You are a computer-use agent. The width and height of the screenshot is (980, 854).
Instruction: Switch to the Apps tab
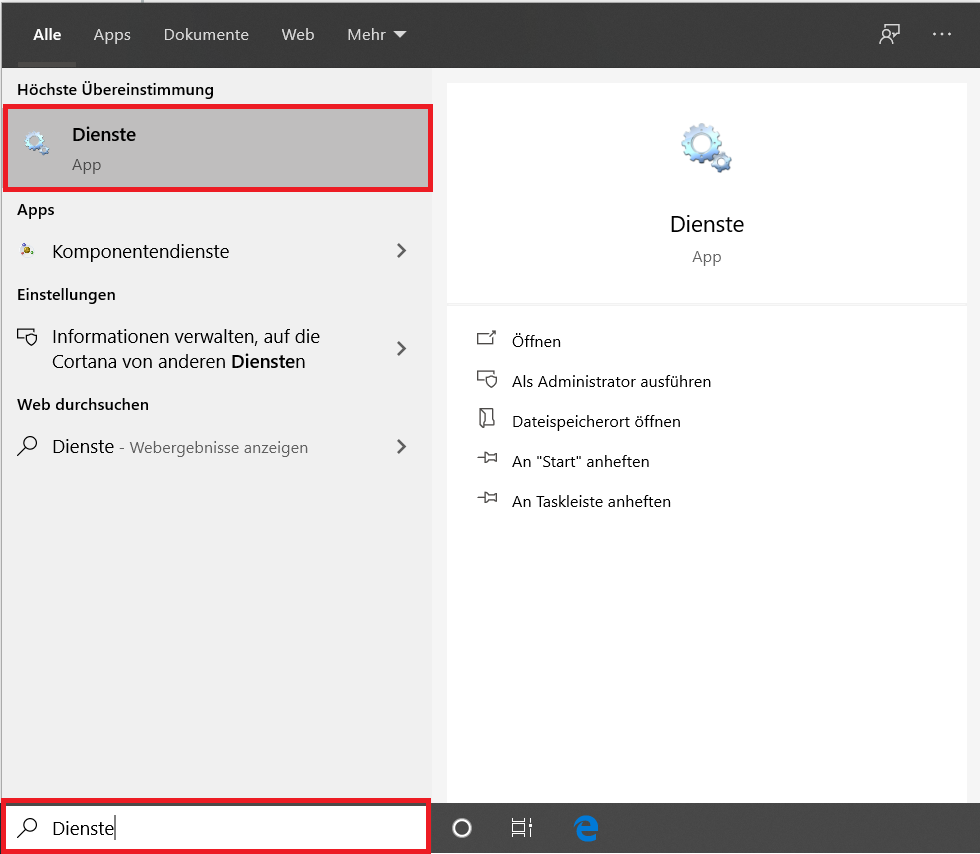pos(112,34)
